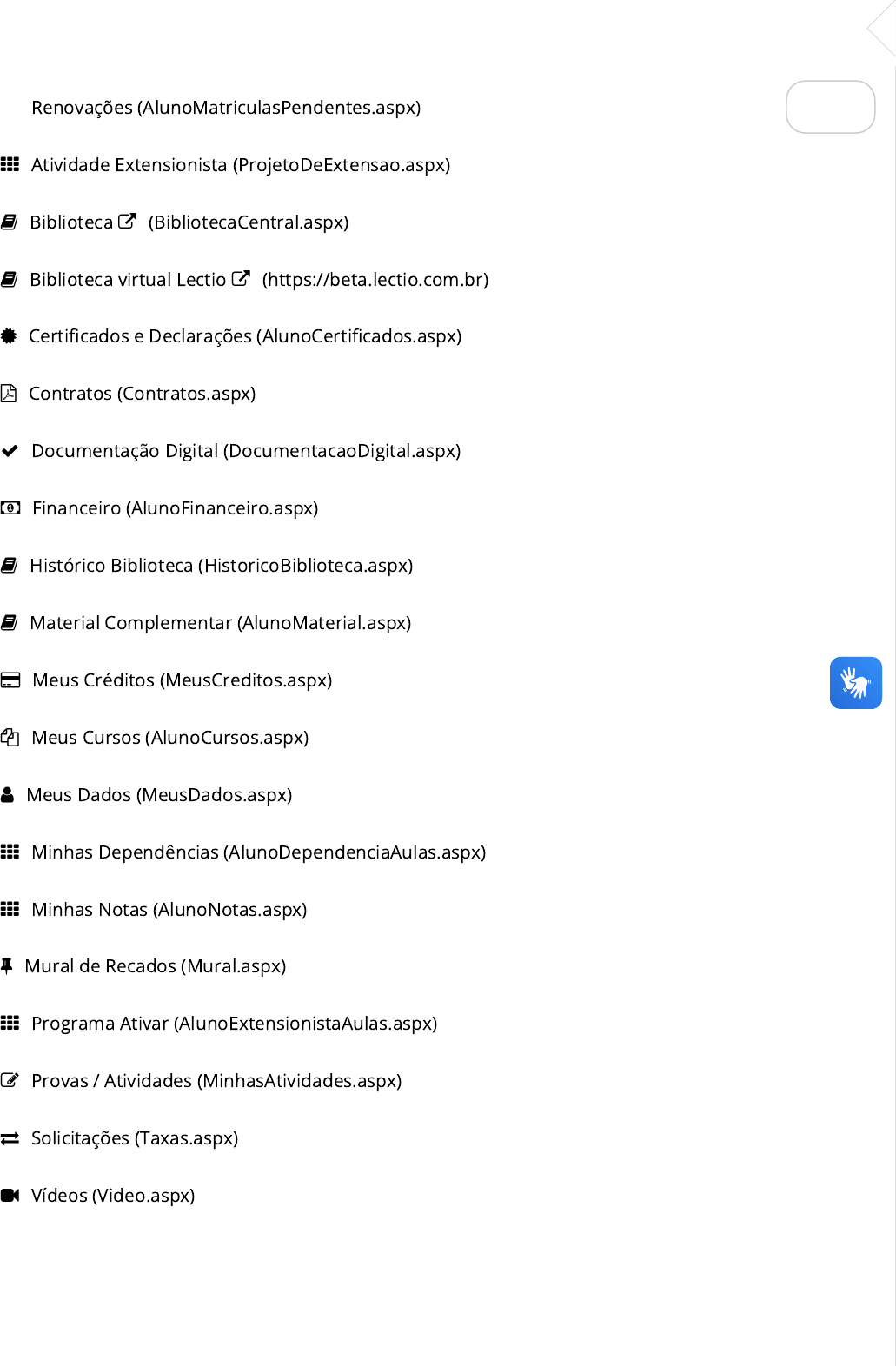Open Minhas Notas page
The height and width of the screenshot is (1366, 896).
coord(169,909)
